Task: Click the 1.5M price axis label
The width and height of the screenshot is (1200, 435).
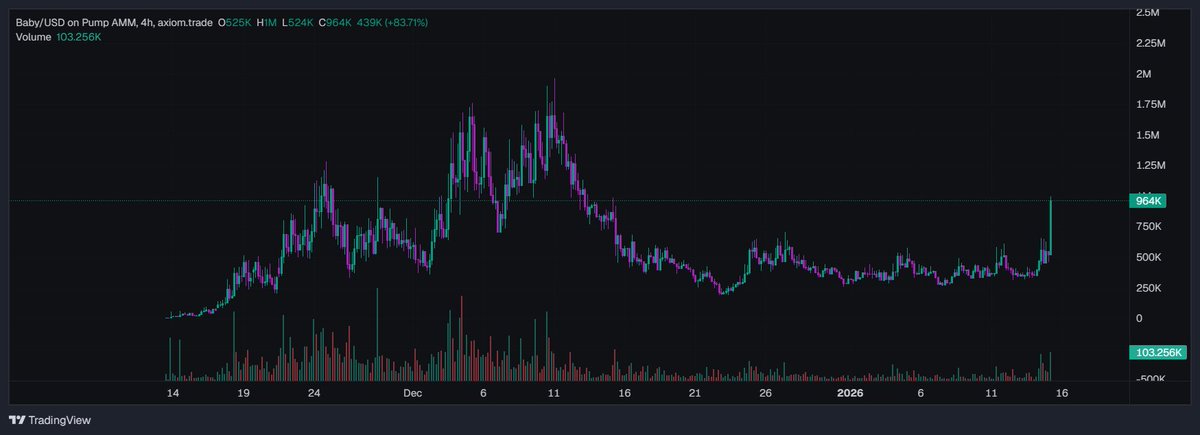Action: [1147, 135]
